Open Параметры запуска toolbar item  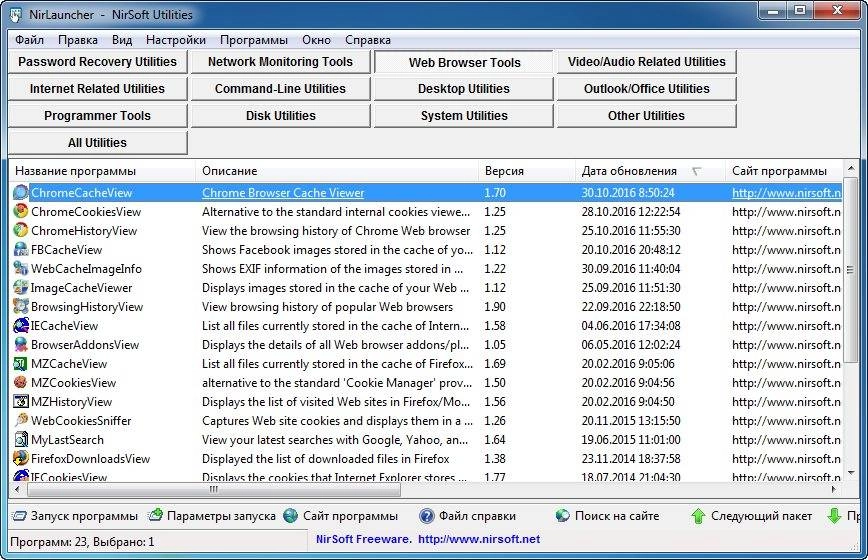(x=213, y=516)
